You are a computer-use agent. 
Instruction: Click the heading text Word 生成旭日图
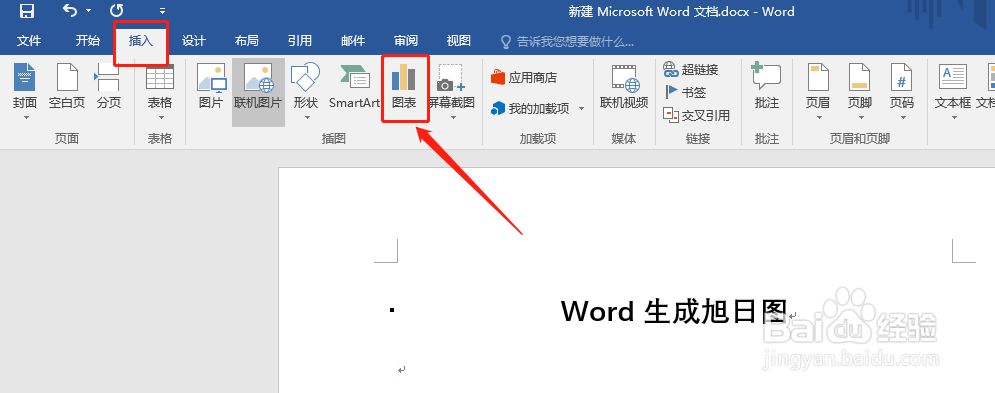(x=674, y=311)
